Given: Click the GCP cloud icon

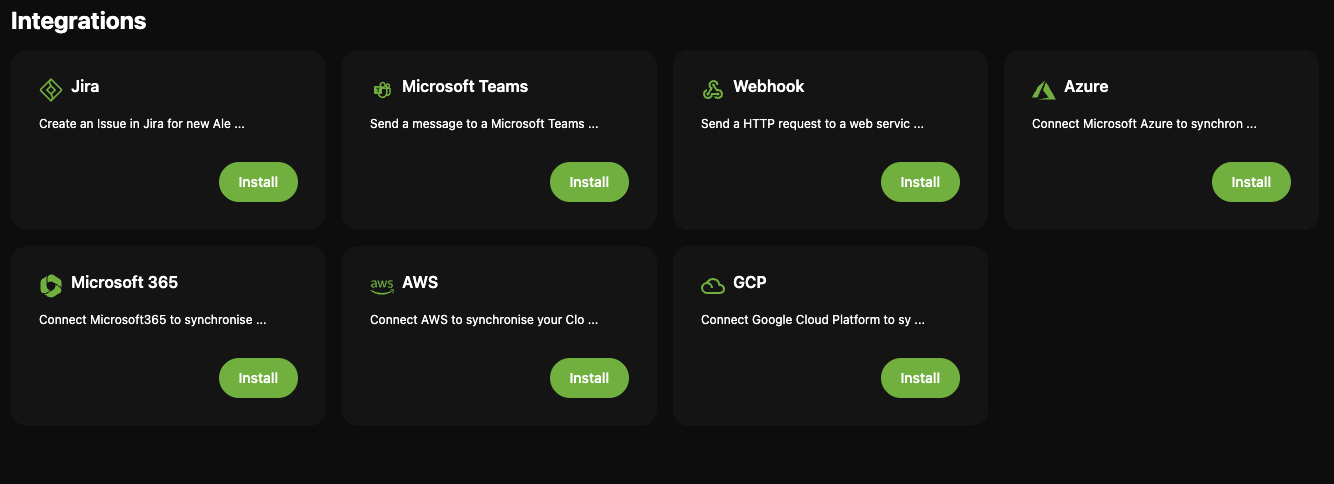Looking at the screenshot, I should (713, 286).
